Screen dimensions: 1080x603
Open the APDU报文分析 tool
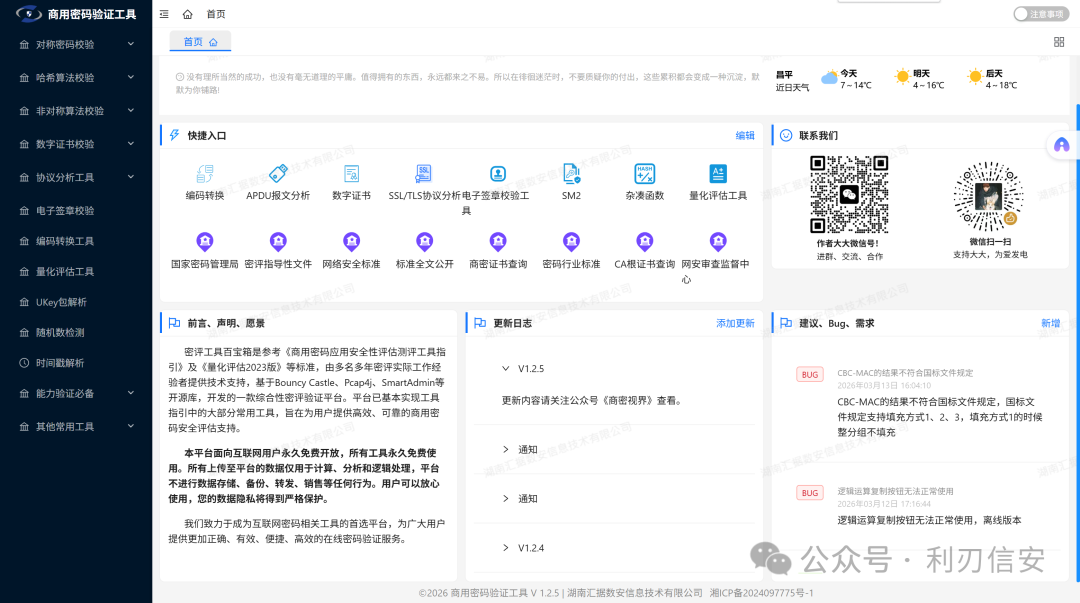(x=277, y=180)
